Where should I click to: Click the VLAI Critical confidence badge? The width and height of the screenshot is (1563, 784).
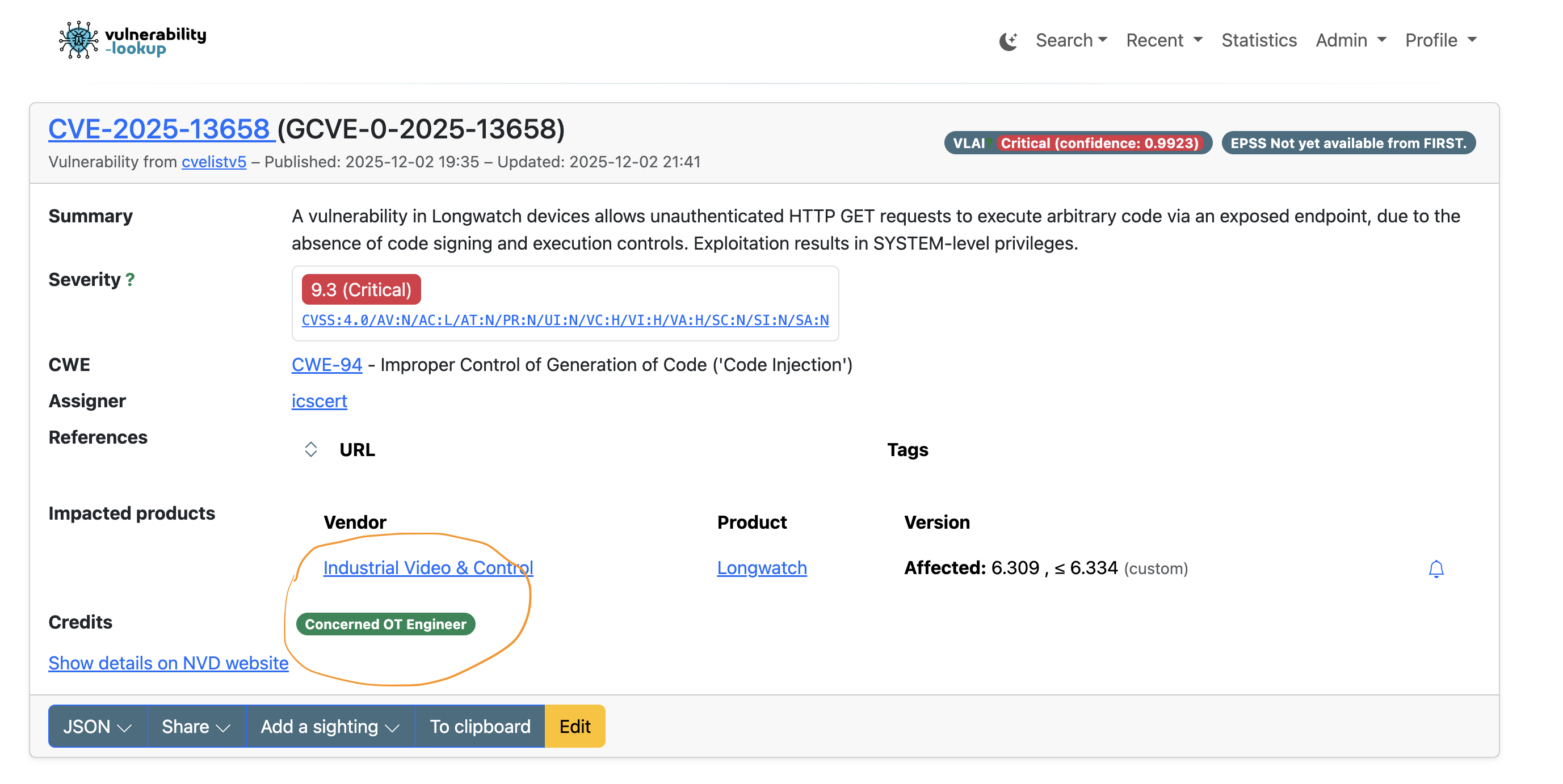[1077, 143]
